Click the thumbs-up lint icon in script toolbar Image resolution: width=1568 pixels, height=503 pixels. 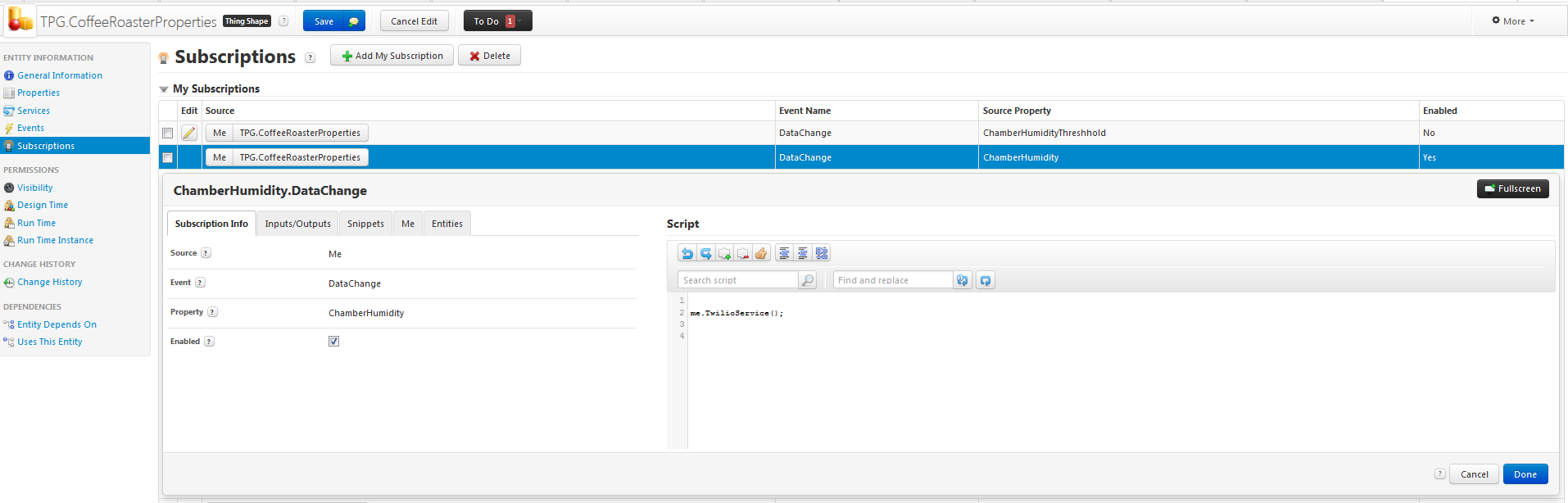tap(761, 253)
